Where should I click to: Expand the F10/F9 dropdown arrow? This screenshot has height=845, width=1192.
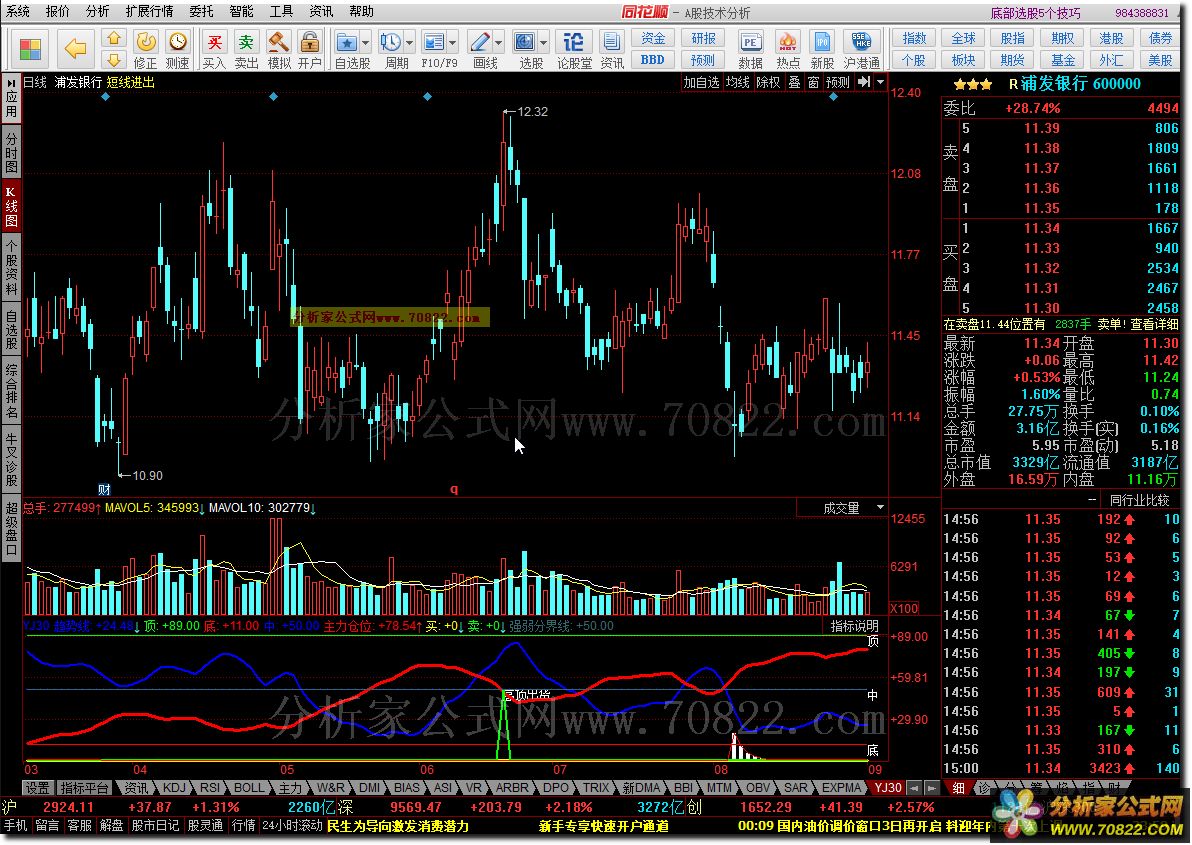[453, 43]
